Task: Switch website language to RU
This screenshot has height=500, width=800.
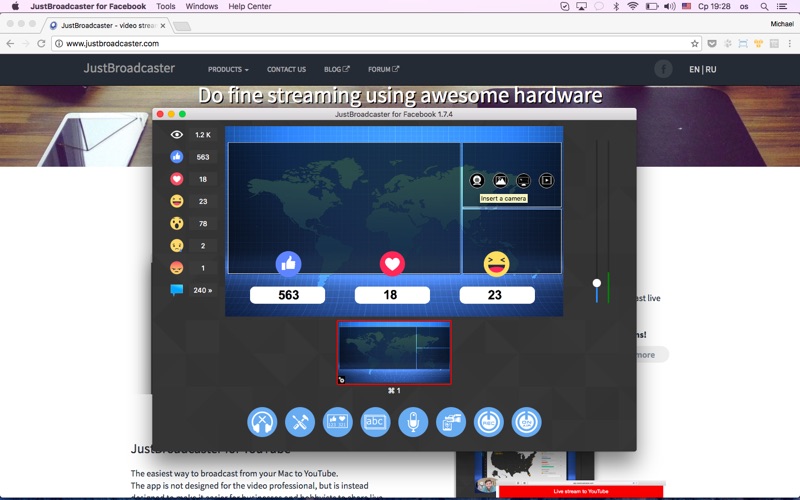Action: coord(711,69)
